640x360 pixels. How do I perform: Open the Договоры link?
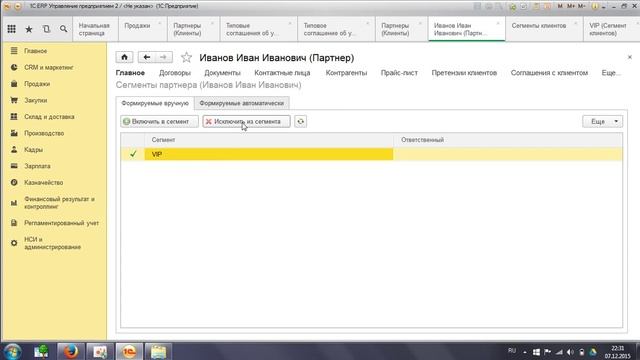[x=175, y=73]
